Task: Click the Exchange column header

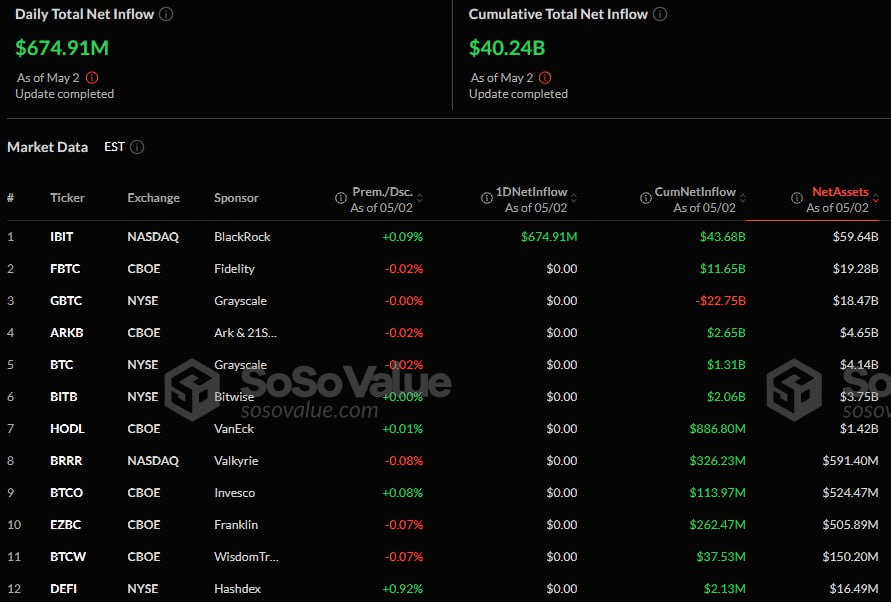Action: point(153,198)
